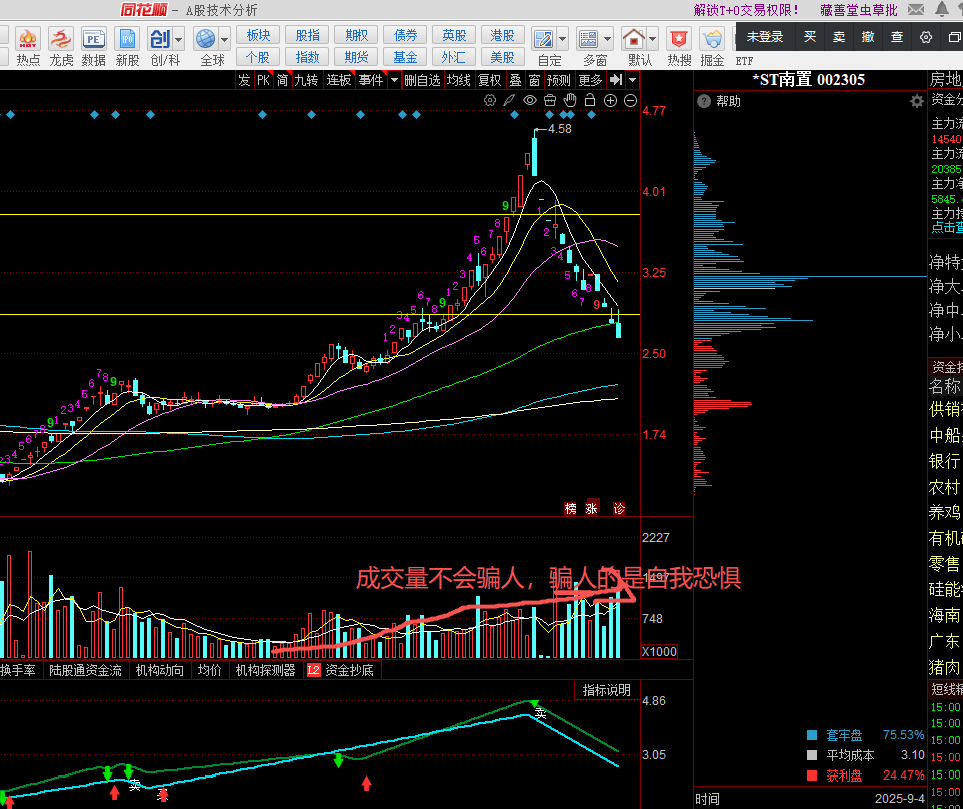The image size is (963, 809).
Task: Toggle 叠 overlay mode
Action: pos(516,80)
